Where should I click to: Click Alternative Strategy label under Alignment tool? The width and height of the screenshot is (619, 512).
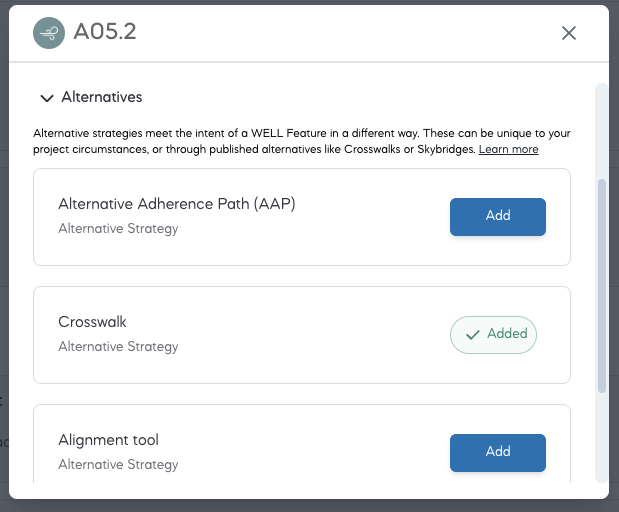[118, 465]
